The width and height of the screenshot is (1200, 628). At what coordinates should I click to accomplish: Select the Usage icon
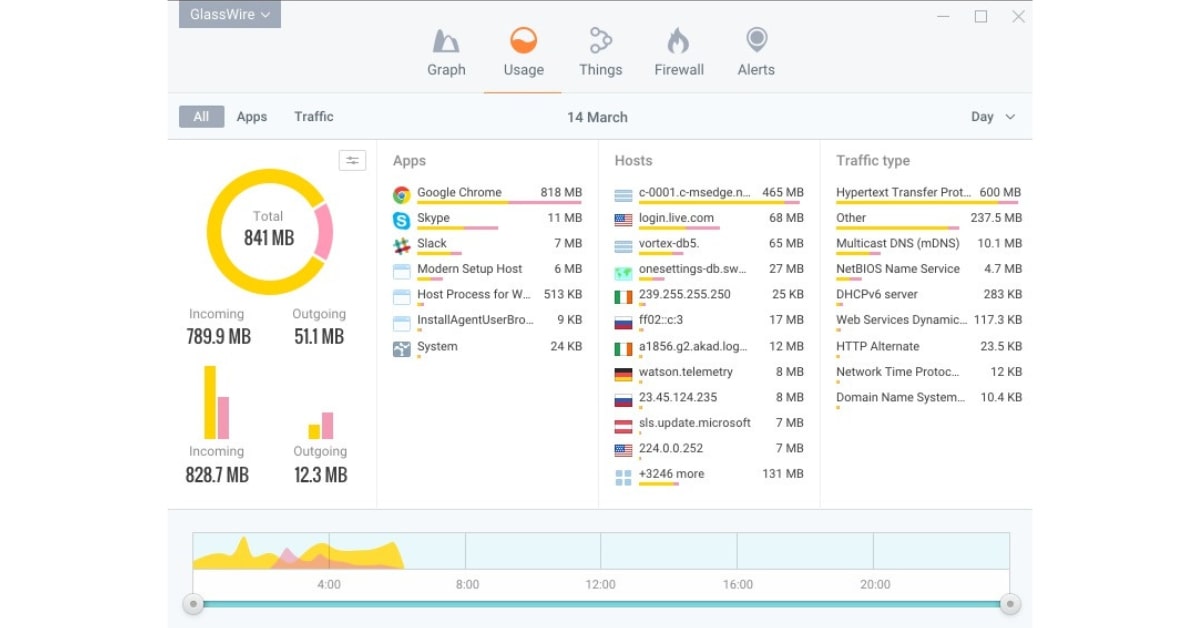[523, 41]
